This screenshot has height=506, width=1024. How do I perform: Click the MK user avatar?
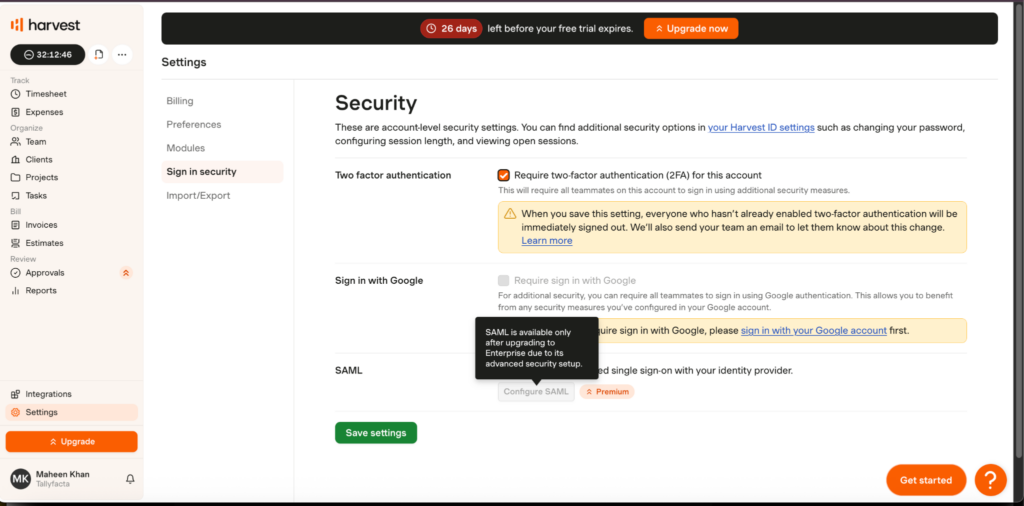20,479
